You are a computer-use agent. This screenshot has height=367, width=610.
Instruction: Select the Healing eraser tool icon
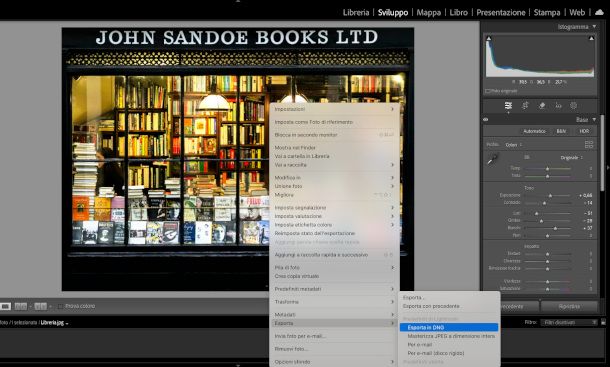[542, 105]
